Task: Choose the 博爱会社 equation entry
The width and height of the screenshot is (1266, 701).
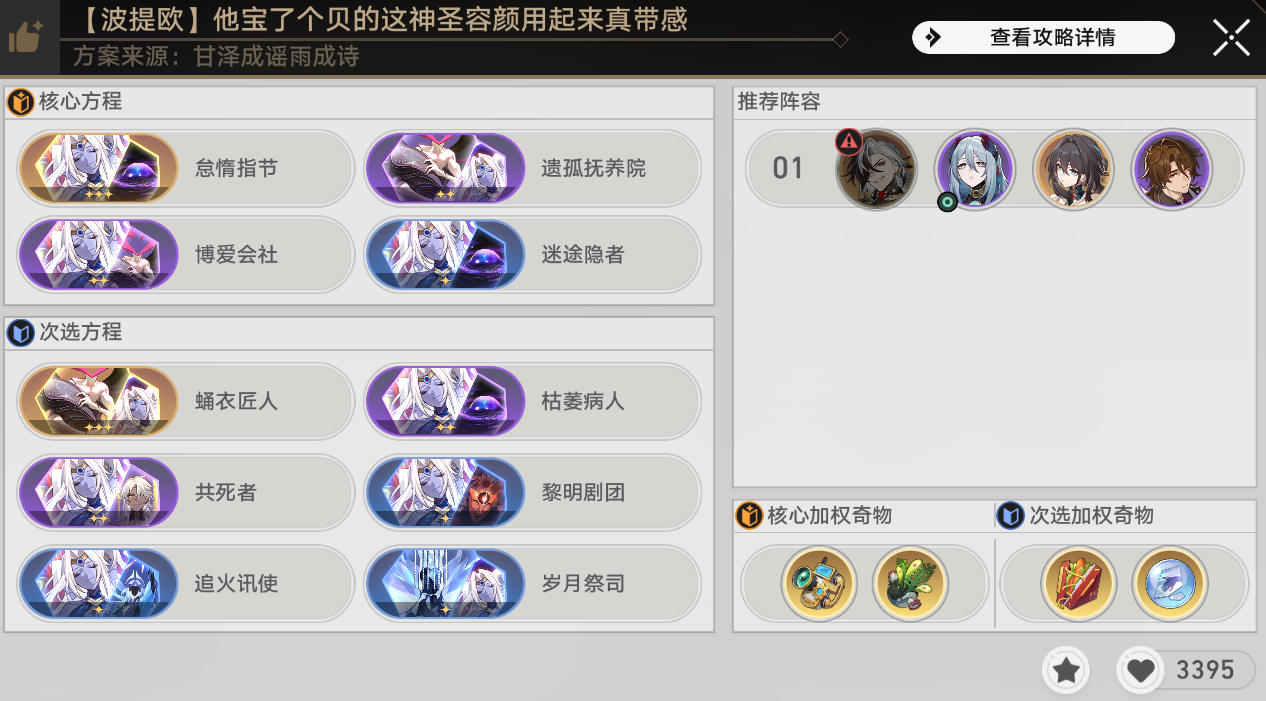Action: click(x=186, y=255)
